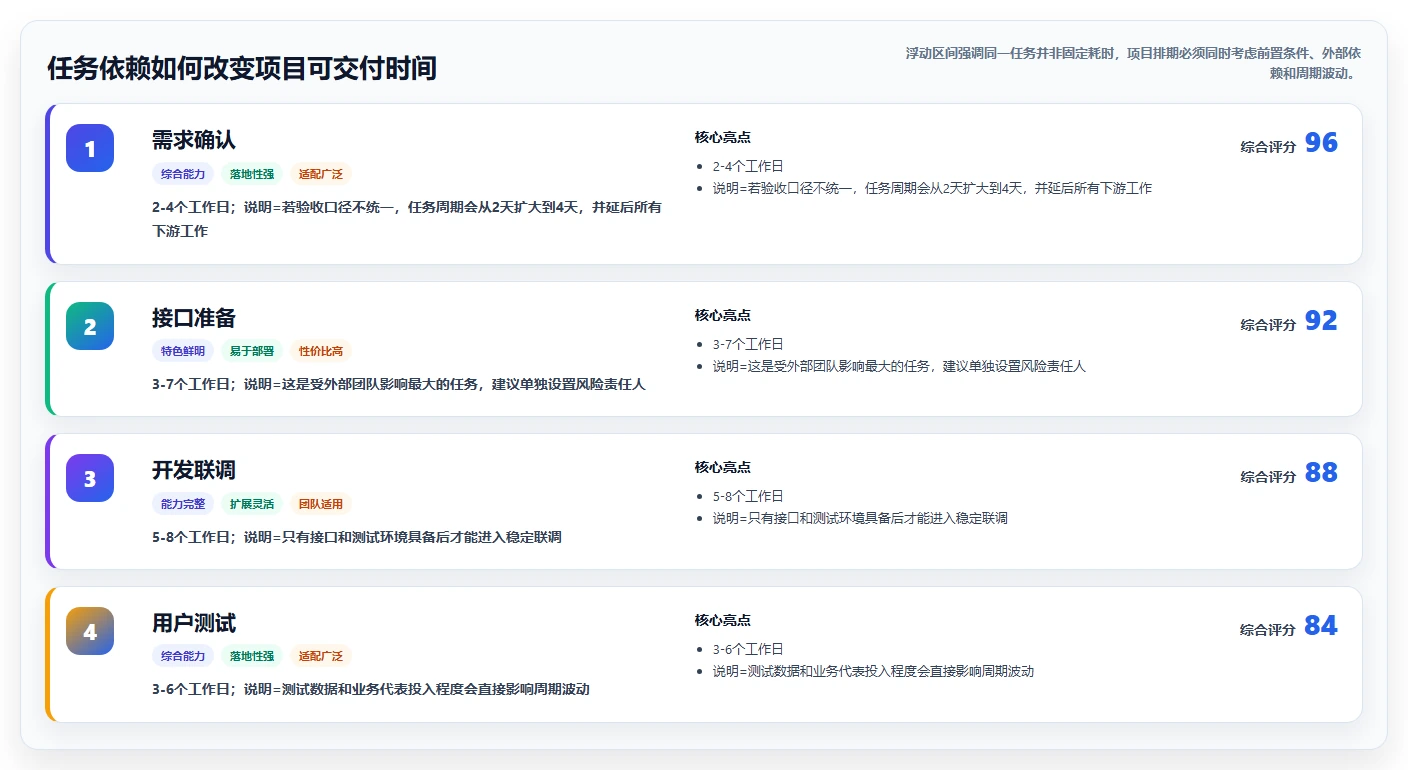Open the 需求确认 card title
1408x770 pixels.
coord(194,140)
